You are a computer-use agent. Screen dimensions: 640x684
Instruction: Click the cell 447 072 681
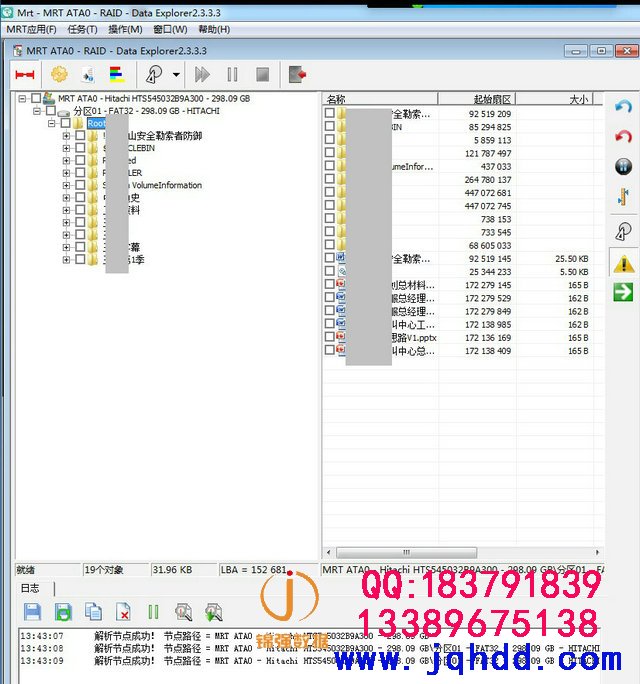(x=487, y=193)
